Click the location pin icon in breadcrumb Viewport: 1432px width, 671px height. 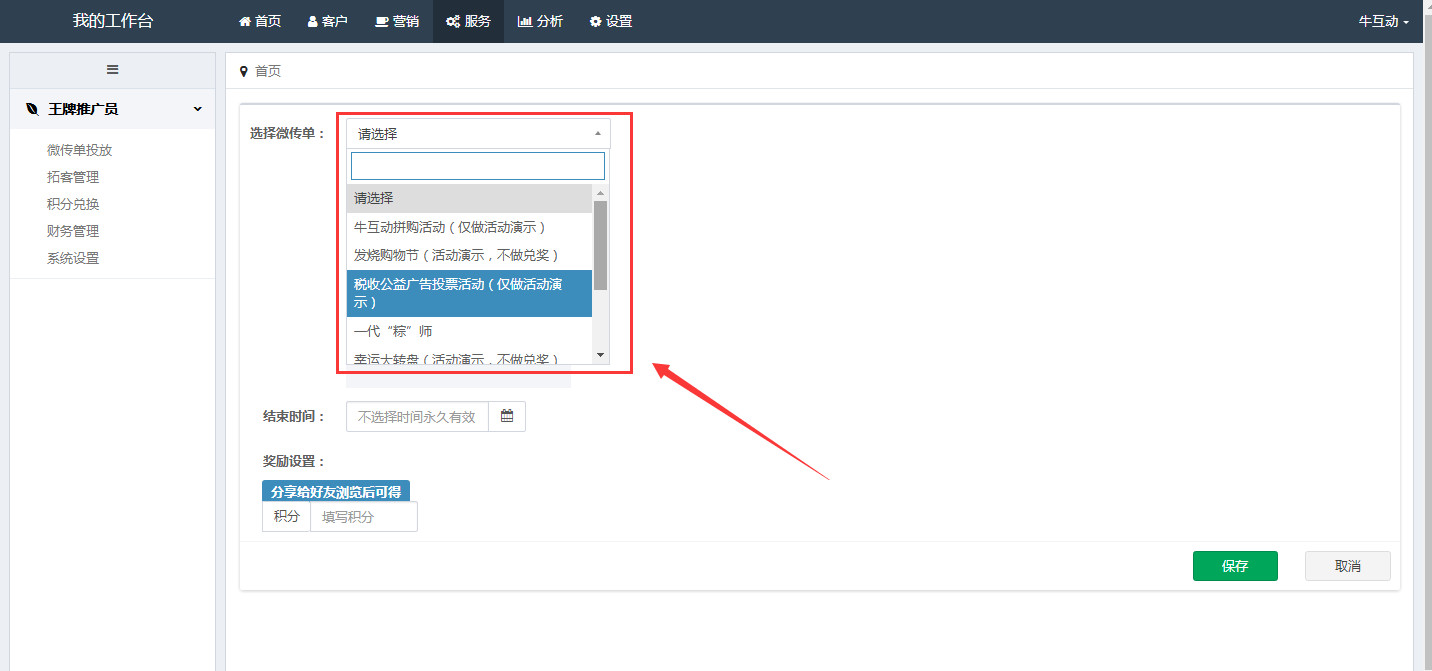(x=243, y=72)
